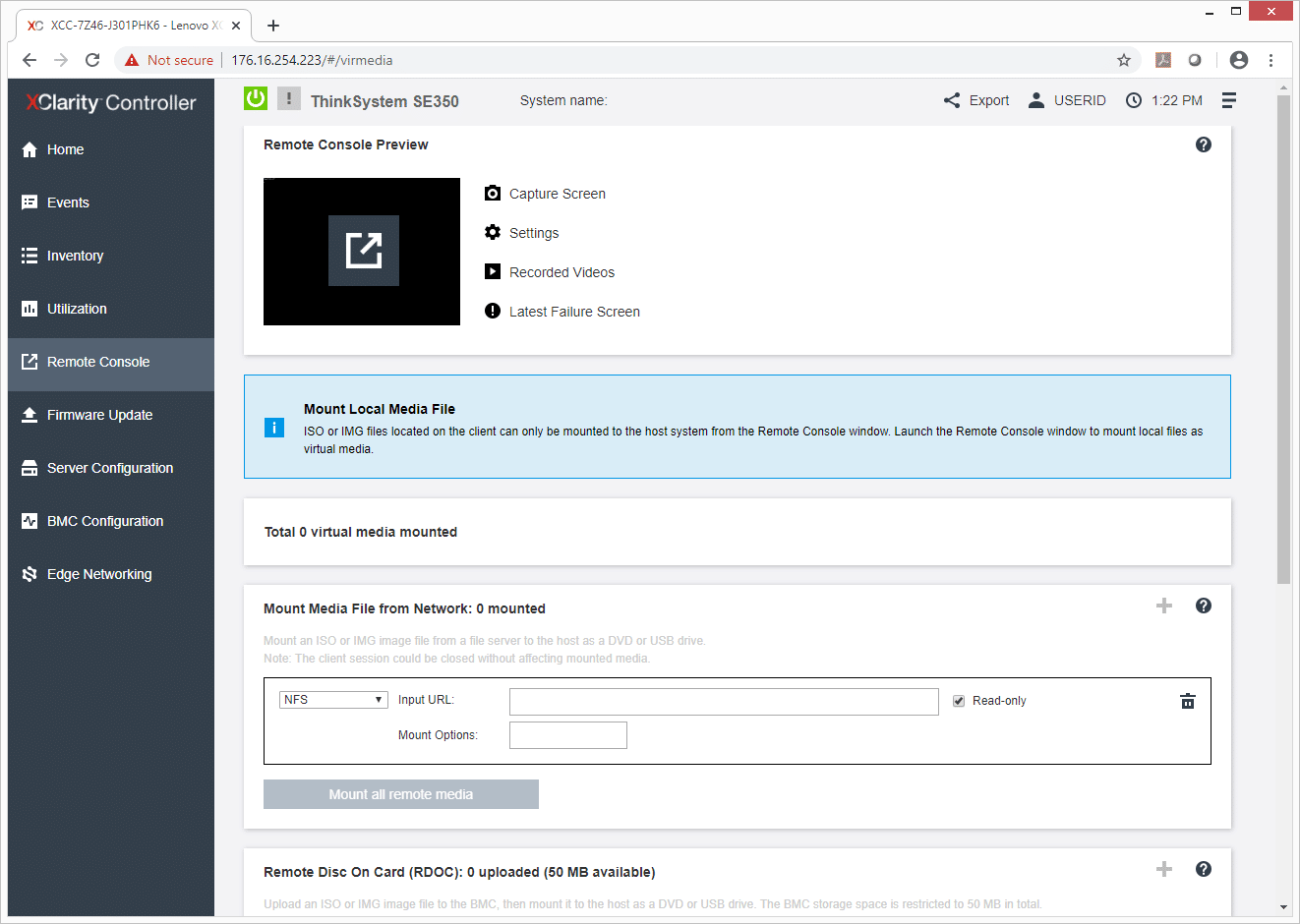Open the NFS protocol dropdown
The image size is (1300, 924).
point(333,700)
